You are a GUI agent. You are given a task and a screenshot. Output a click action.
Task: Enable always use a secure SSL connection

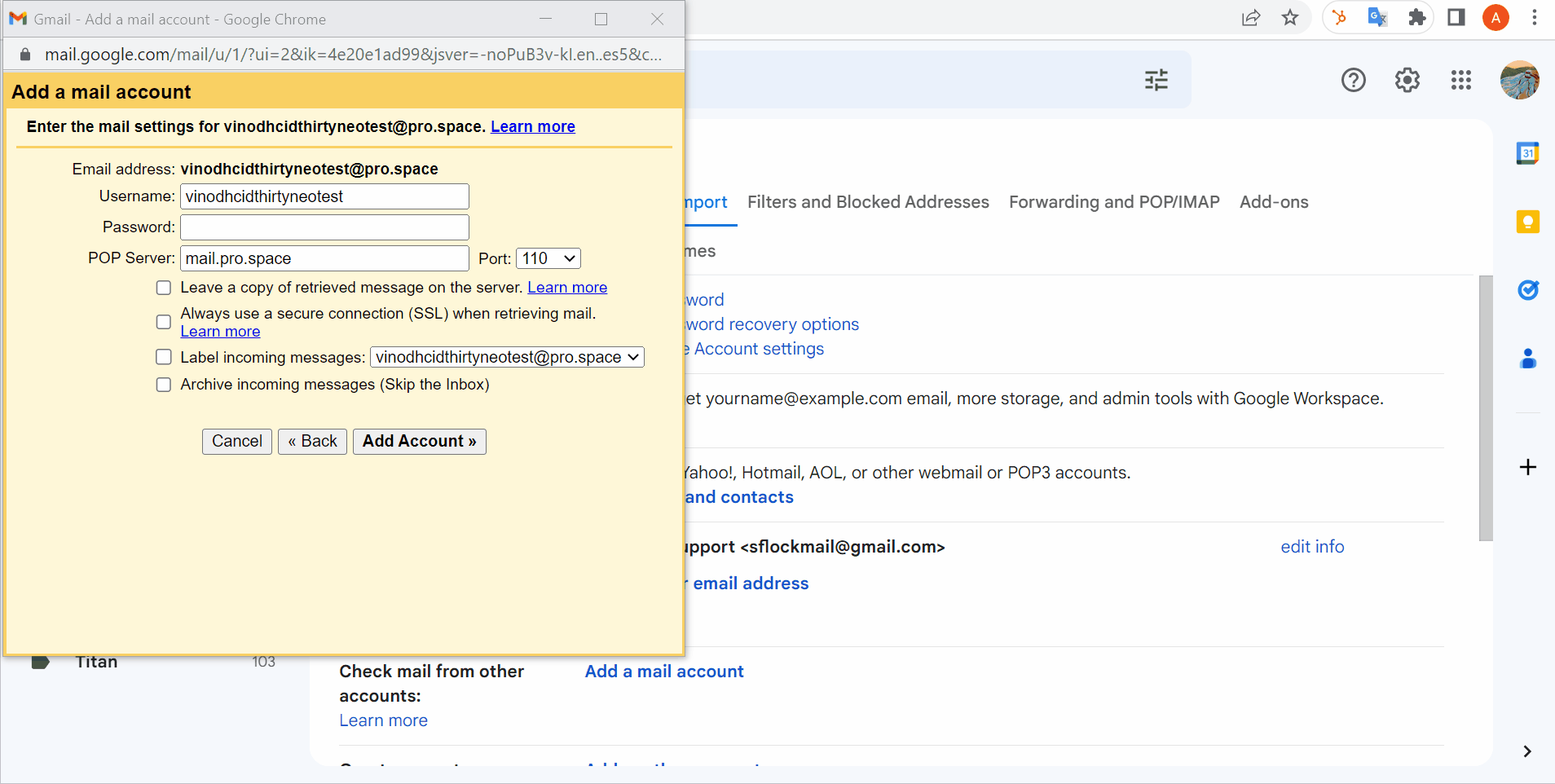click(x=164, y=321)
